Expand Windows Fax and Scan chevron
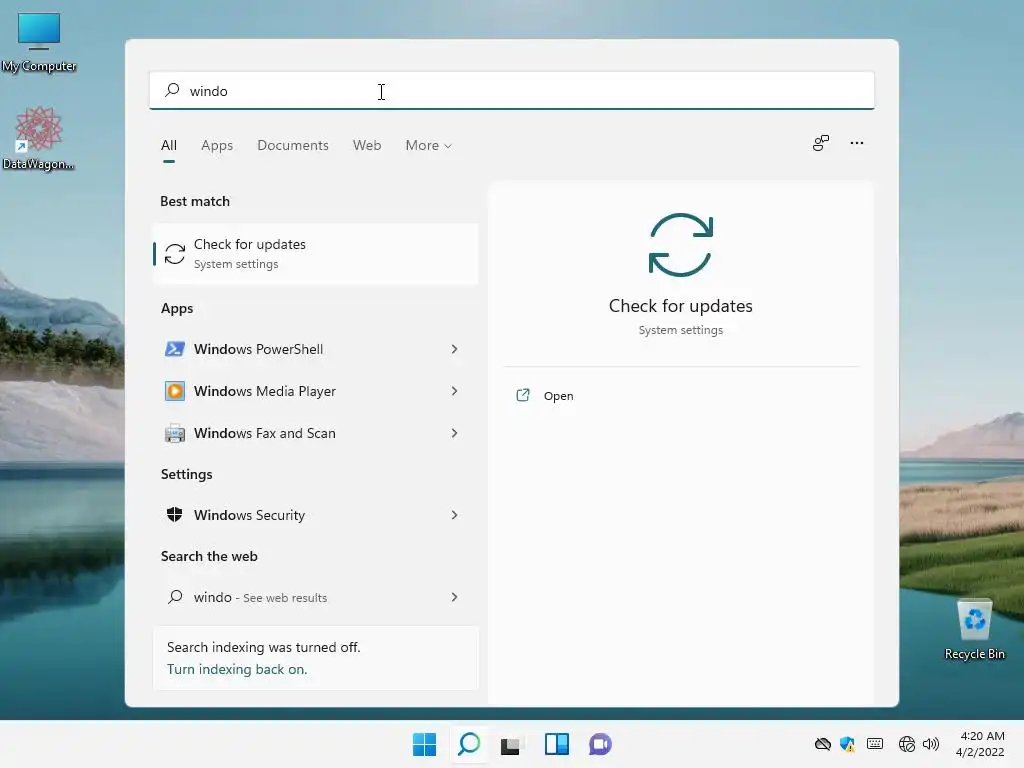Image resolution: width=1024 pixels, height=768 pixels. click(455, 433)
